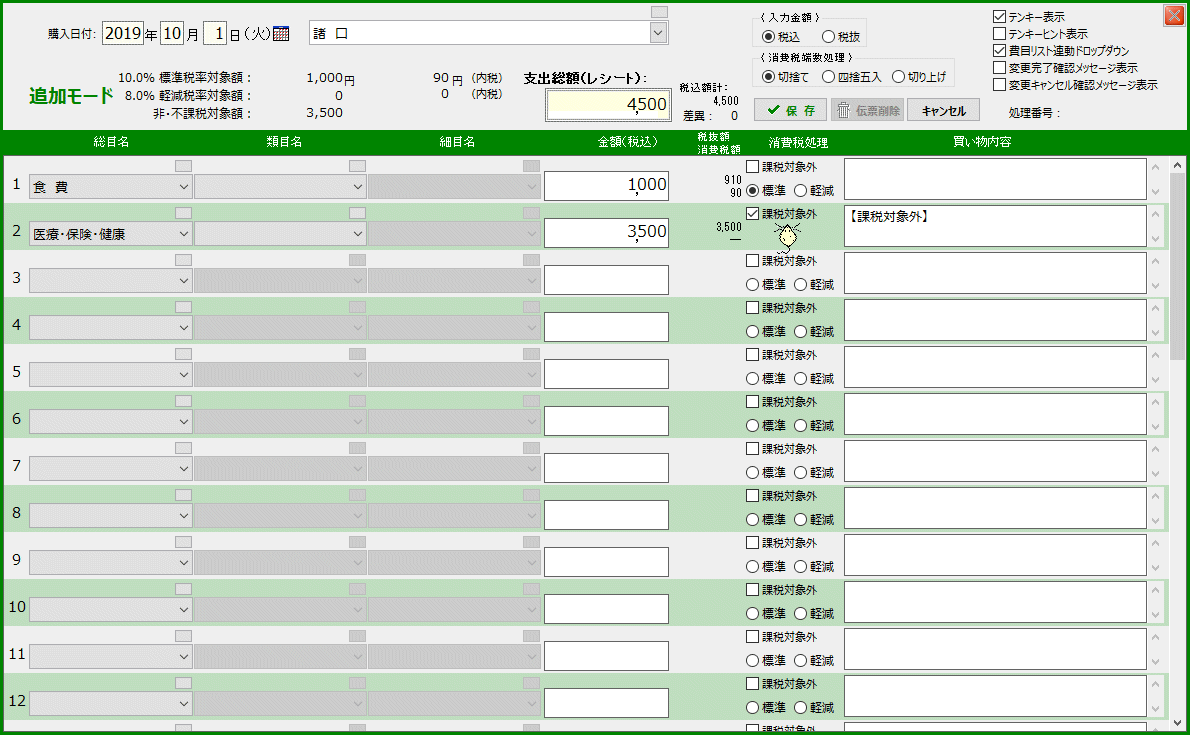Click the 支出総額 receipt total field

click(x=608, y=105)
